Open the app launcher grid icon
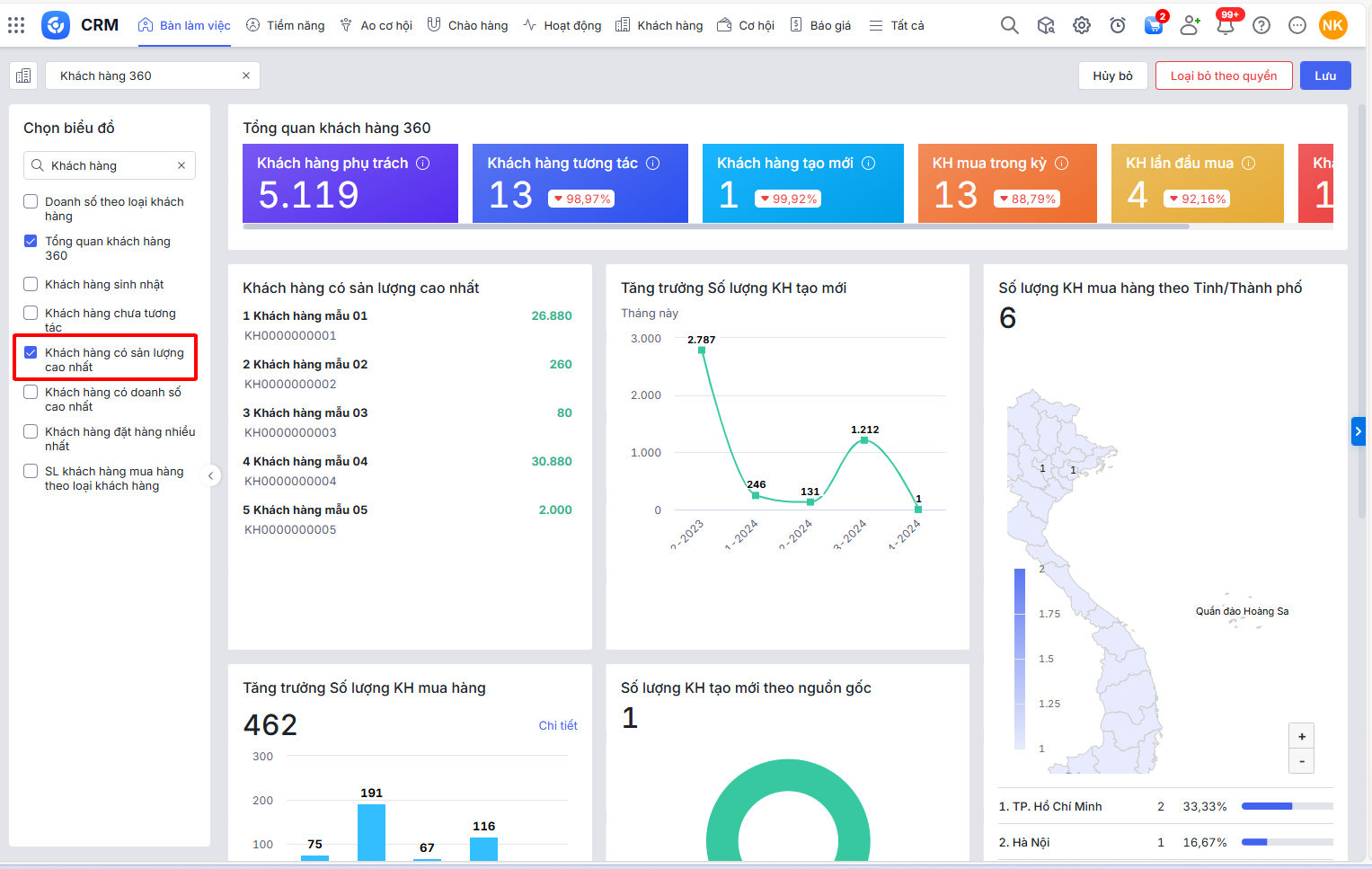This screenshot has height=869, width=1372. (16, 25)
